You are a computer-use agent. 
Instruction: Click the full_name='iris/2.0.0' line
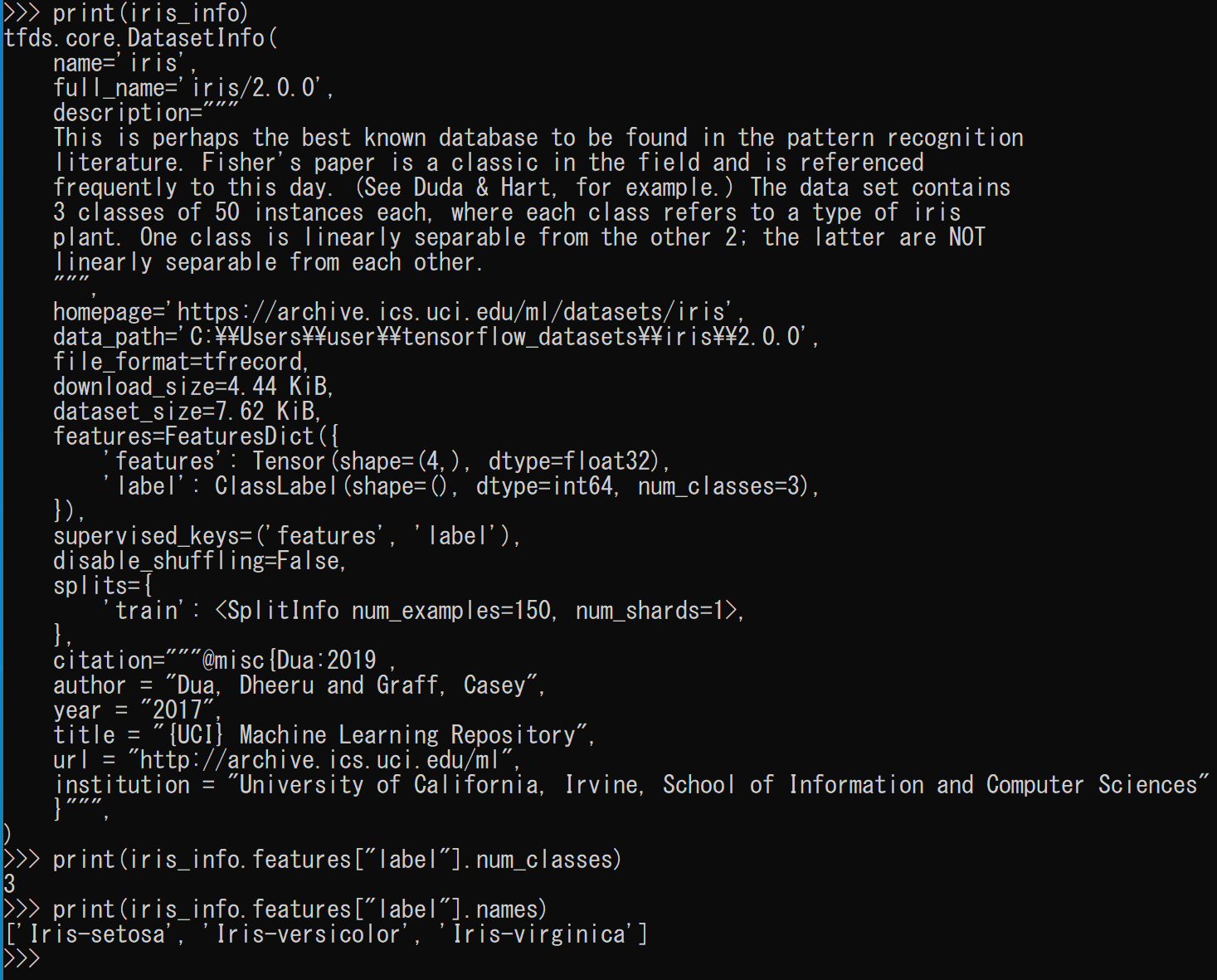pyautogui.click(x=193, y=88)
